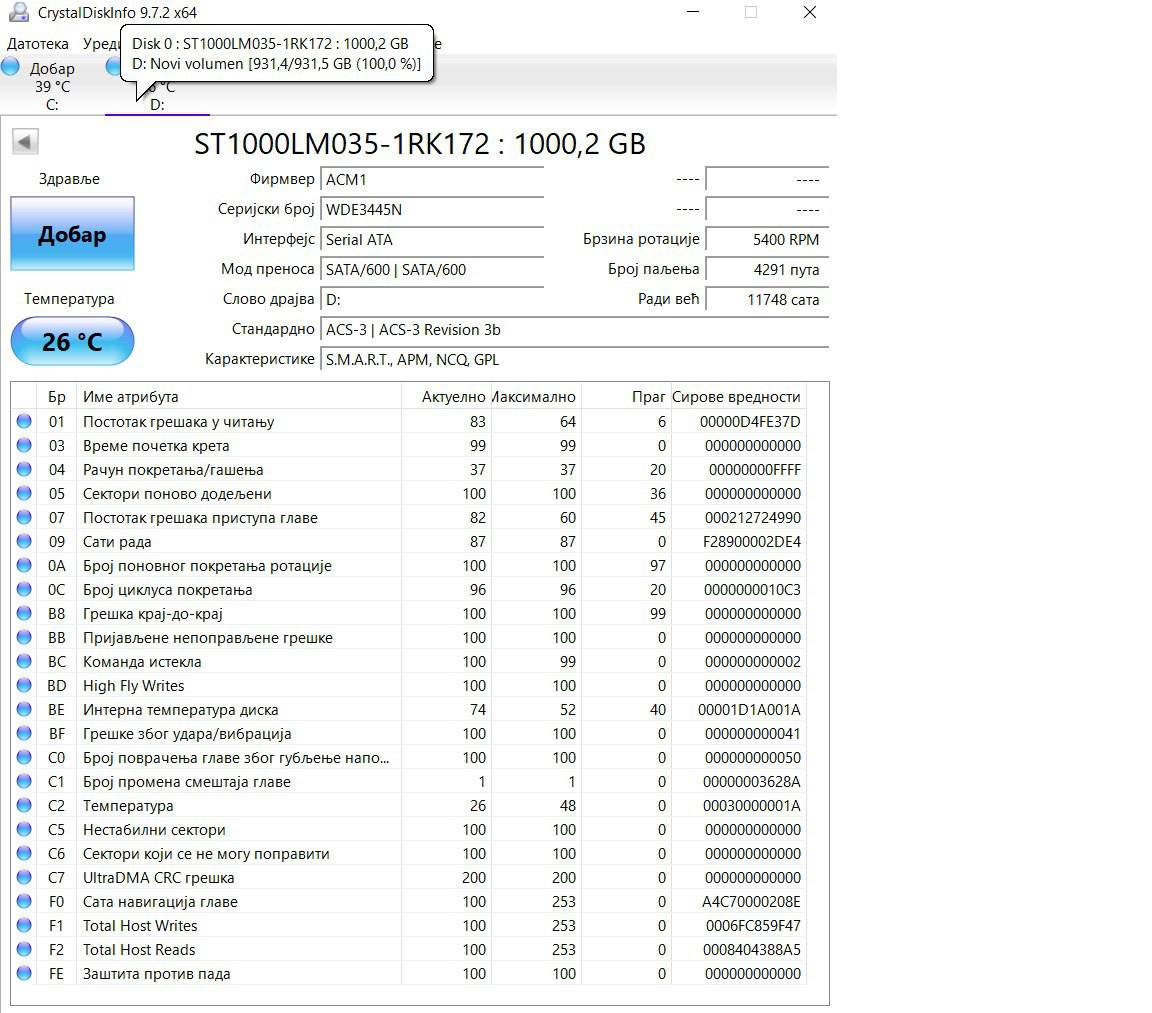Open the Датотека menu
Viewport: 1152px width, 1013px height.
[x=37, y=43]
